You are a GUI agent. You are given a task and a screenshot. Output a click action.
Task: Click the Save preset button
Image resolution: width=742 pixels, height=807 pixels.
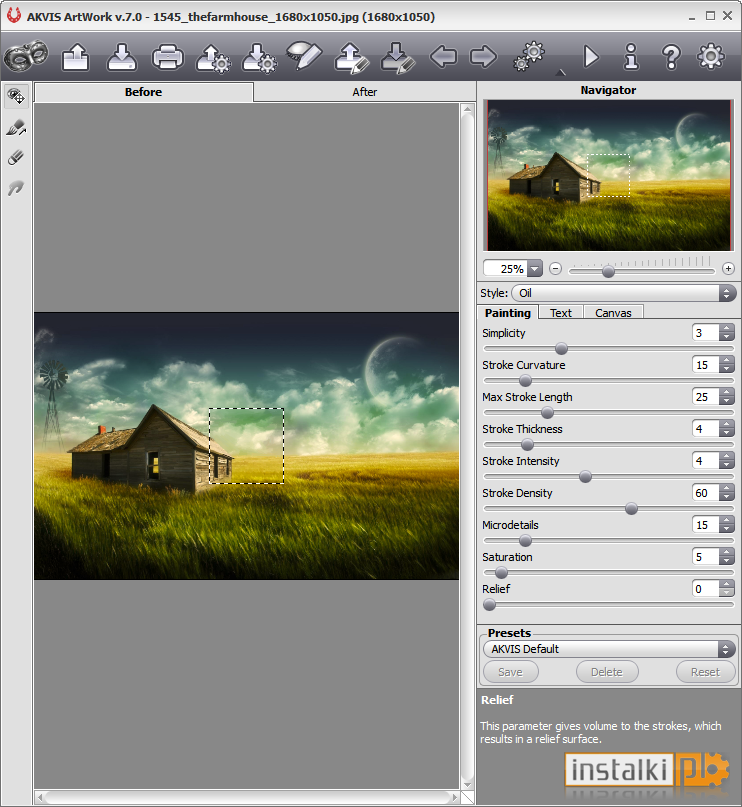pyautogui.click(x=510, y=672)
